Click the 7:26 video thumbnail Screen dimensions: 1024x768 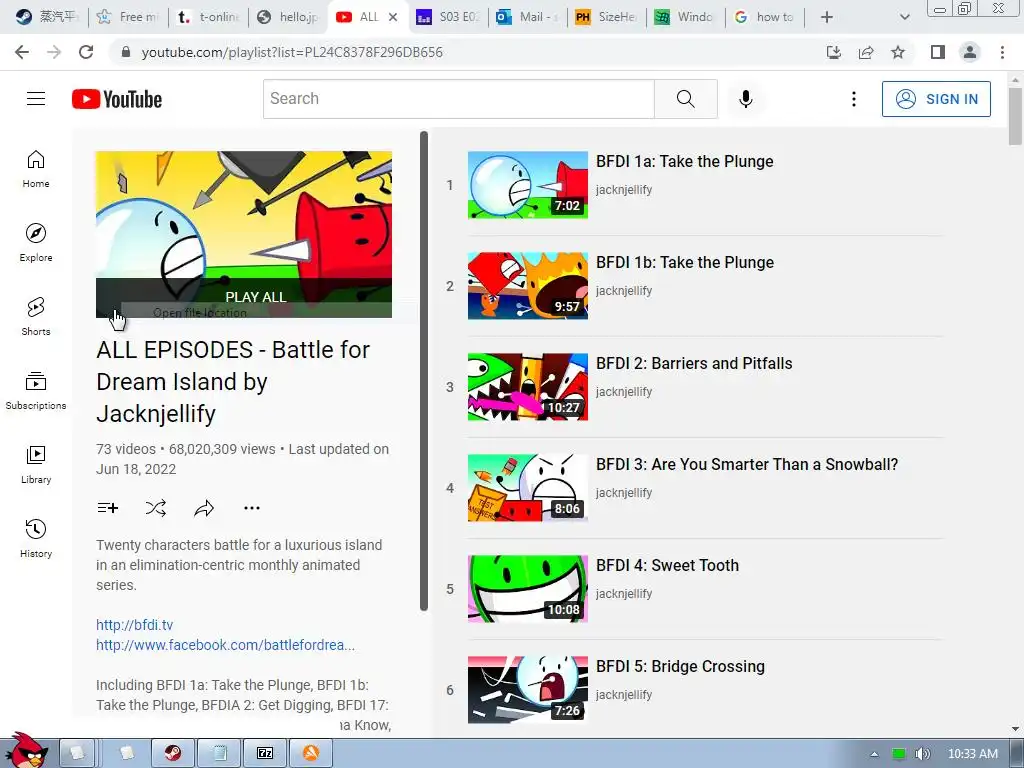pyautogui.click(x=528, y=690)
